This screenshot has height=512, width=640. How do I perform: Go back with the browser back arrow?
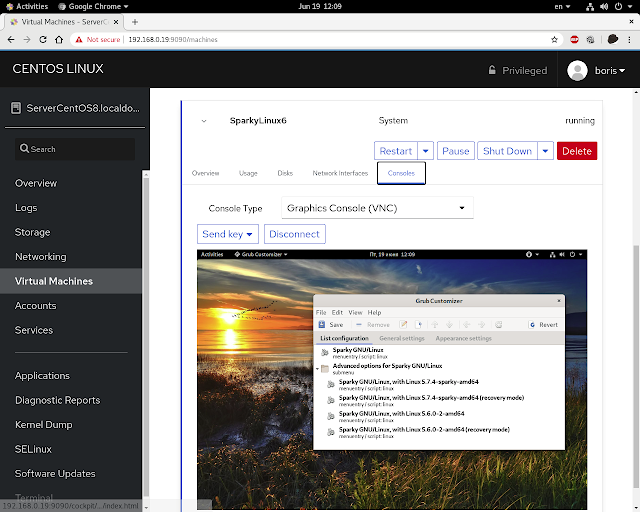11,40
